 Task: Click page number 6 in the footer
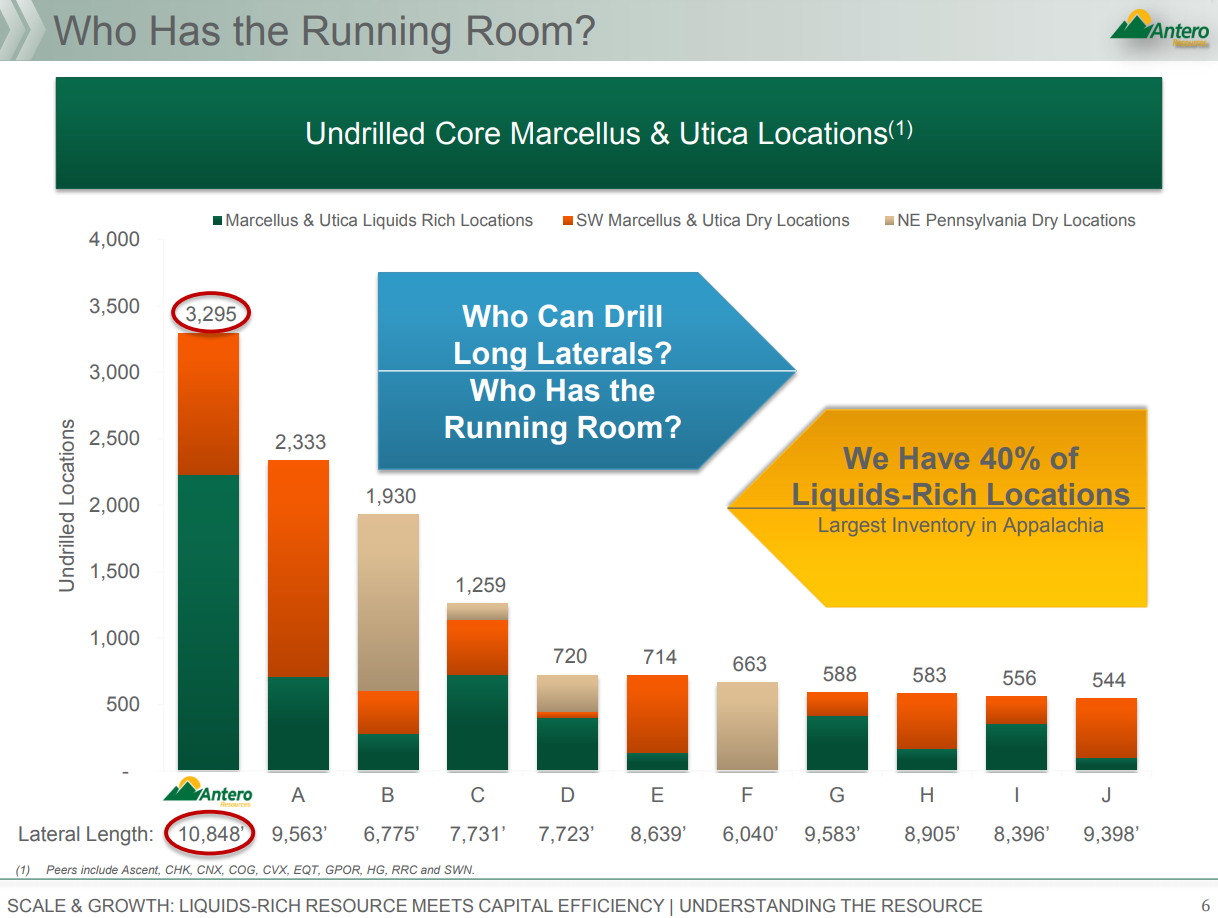(1204, 905)
